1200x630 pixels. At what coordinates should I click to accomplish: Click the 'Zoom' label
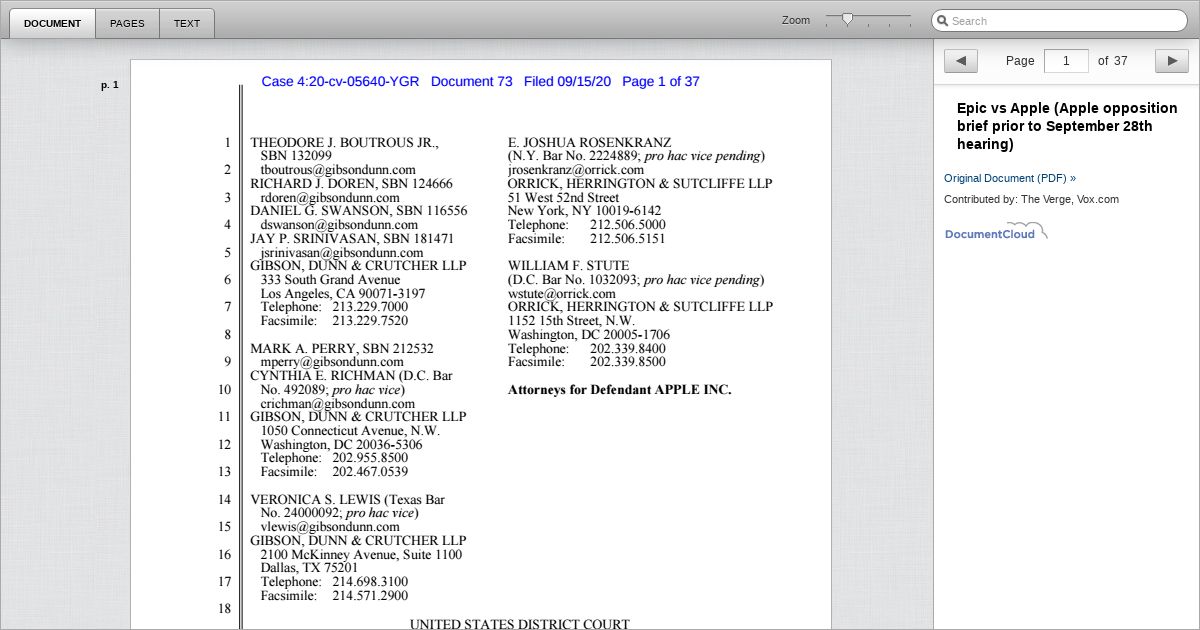click(x=796, y=20)
